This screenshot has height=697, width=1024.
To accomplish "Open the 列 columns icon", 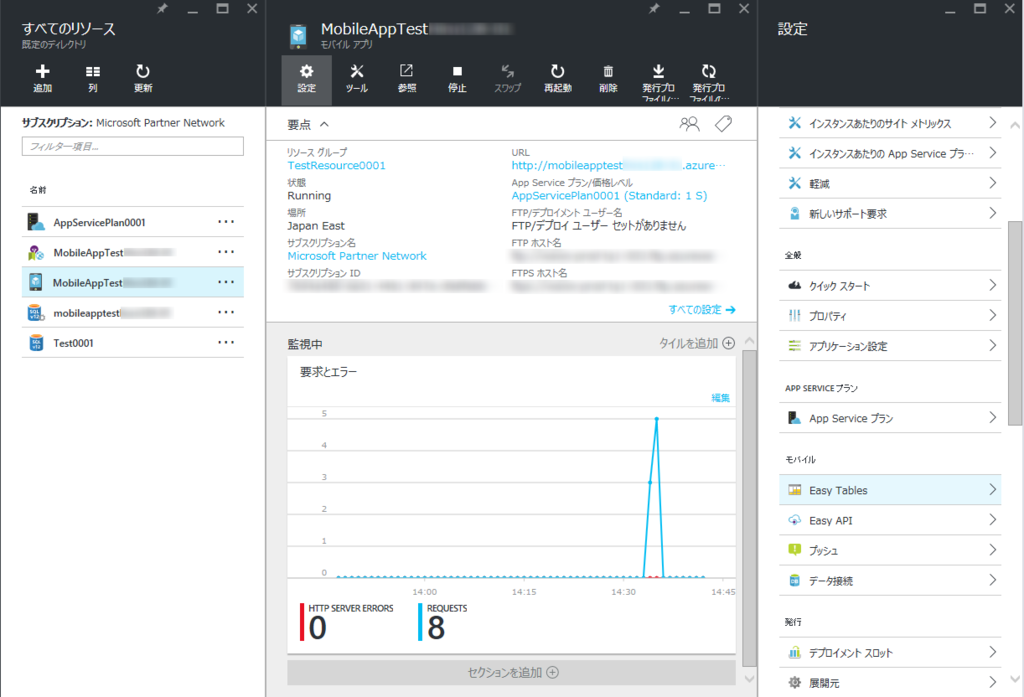I will [x=93, y=71].
